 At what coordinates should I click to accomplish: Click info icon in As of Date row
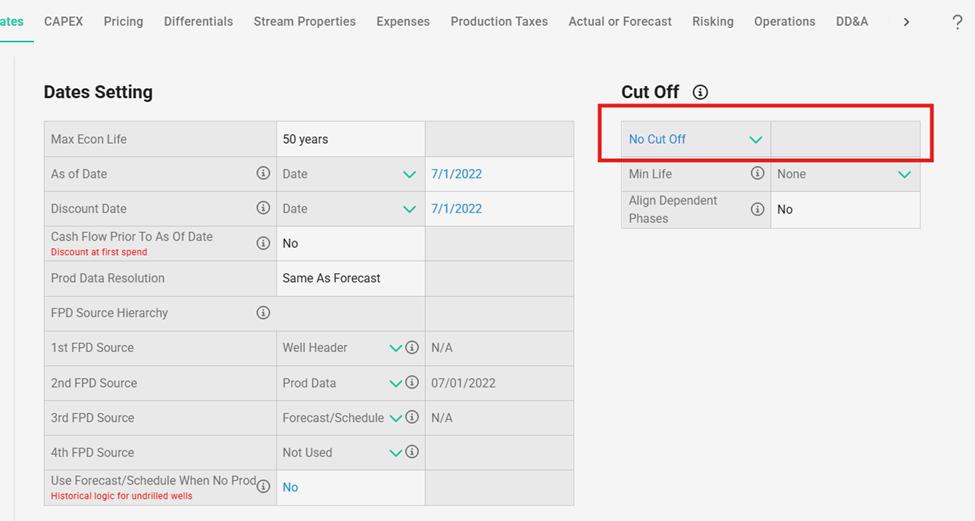pyautogui.click(x=263, y=174)
